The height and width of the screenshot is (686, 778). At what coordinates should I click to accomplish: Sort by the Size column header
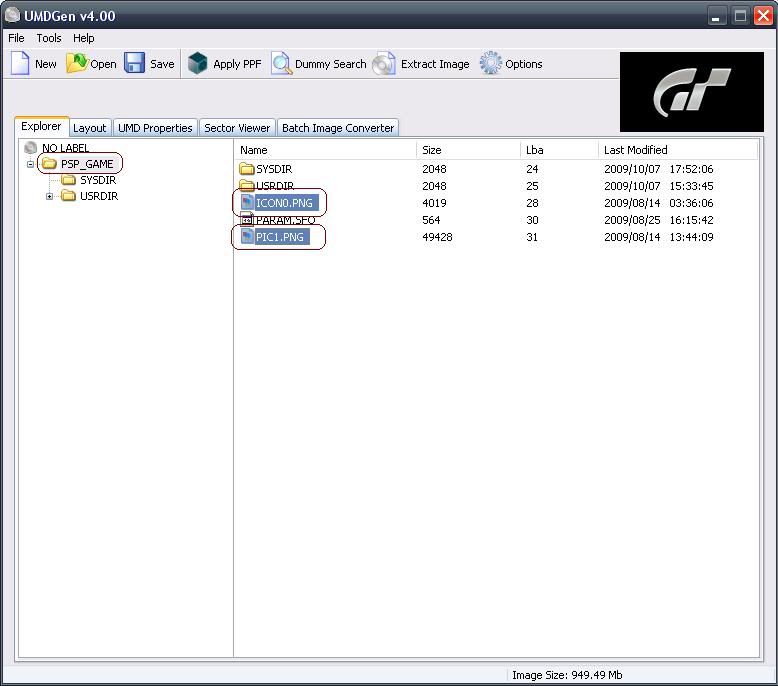coord(468,150)
